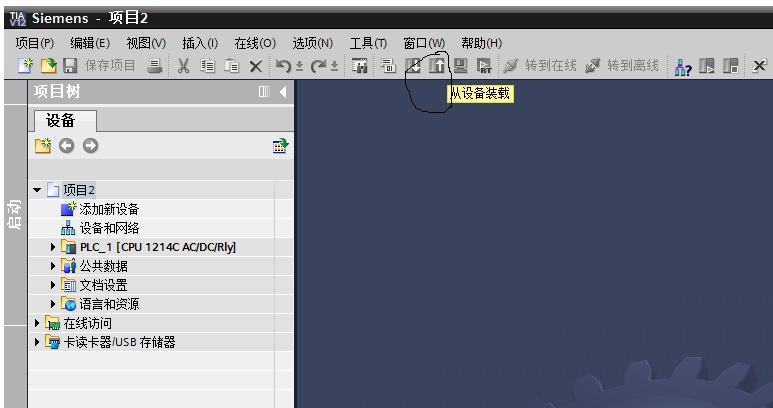Open the Undo history dropdown arrow

(299, 66)
